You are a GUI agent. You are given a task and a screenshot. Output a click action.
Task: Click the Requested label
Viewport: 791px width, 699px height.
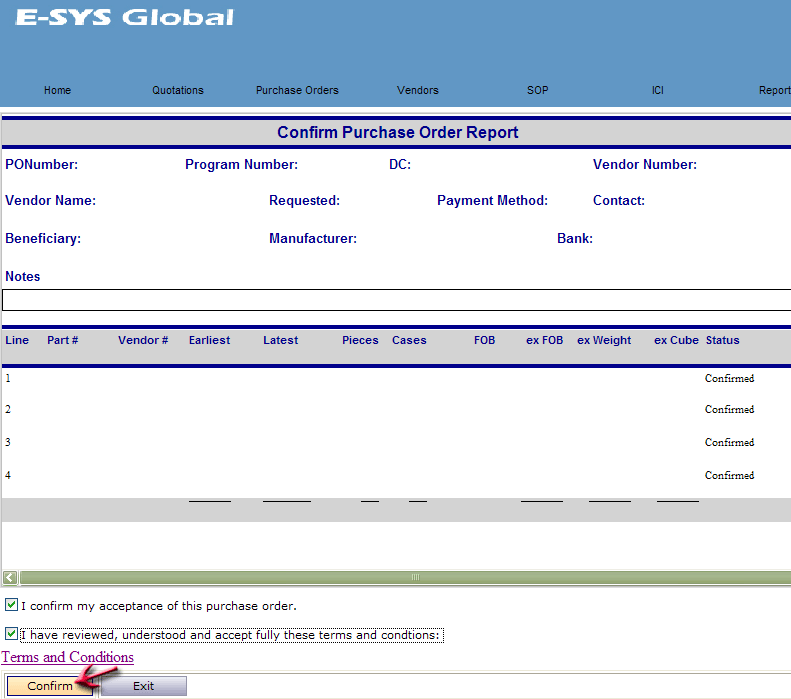tap(304, 201)
